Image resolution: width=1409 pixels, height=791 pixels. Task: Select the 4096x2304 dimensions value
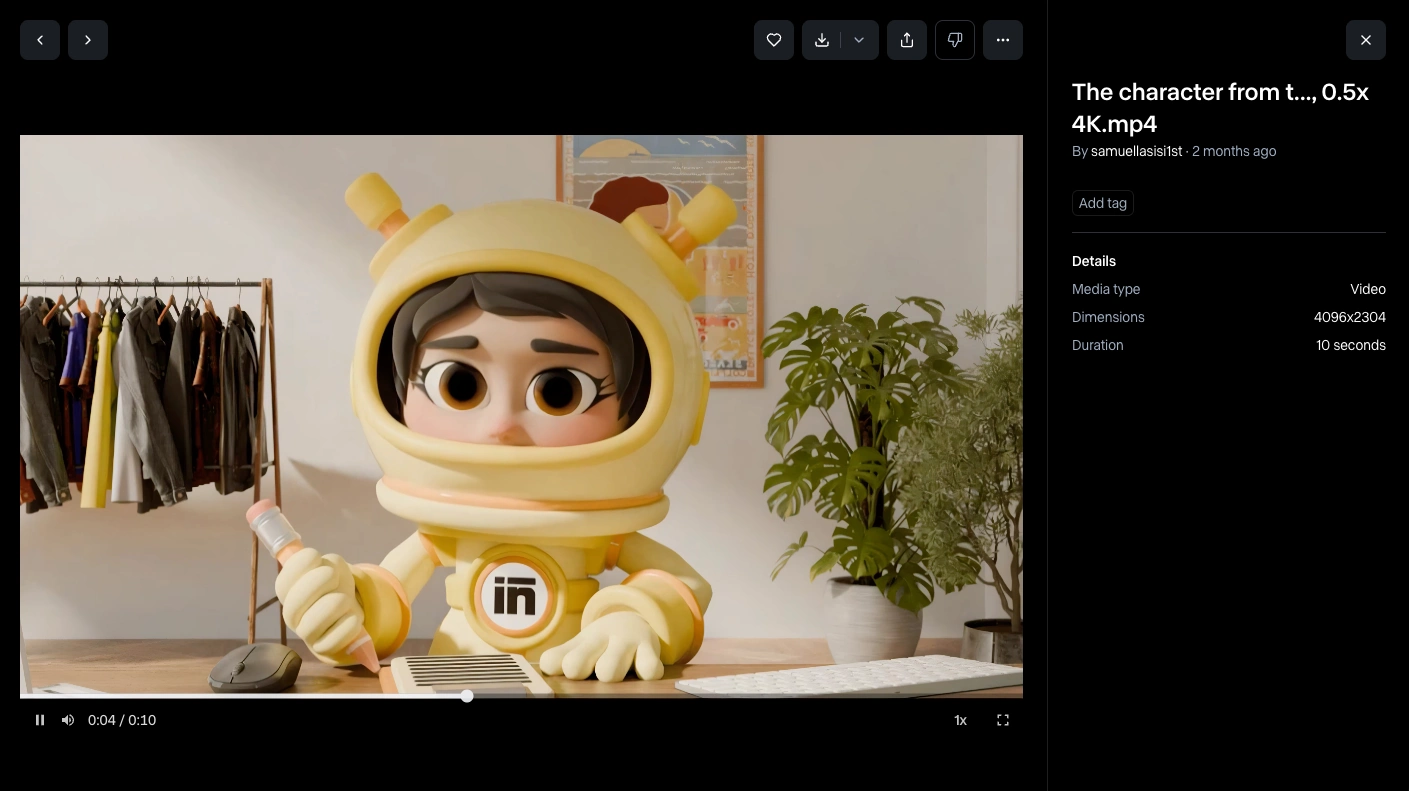1350,317
